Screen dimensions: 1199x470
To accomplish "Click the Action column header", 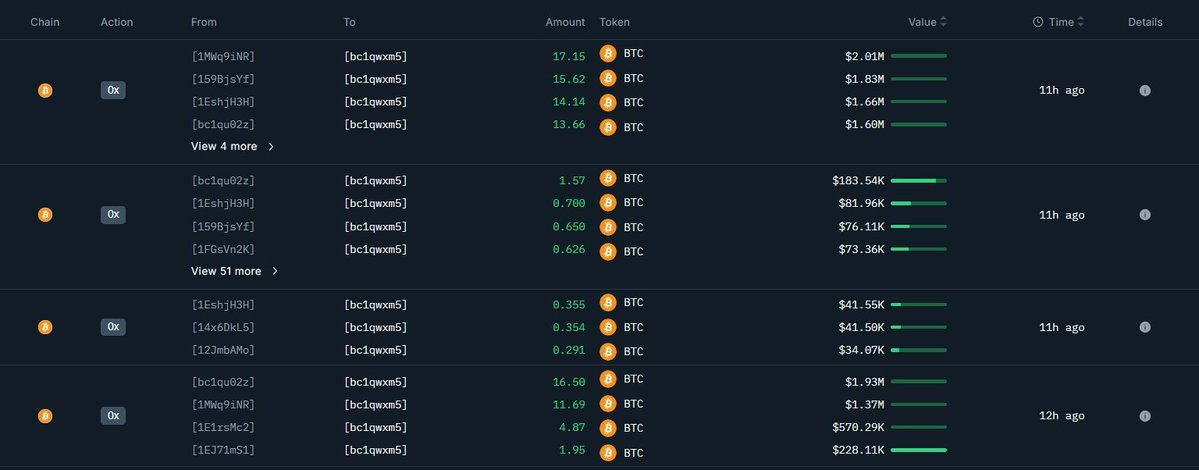I will coord(117,22).
